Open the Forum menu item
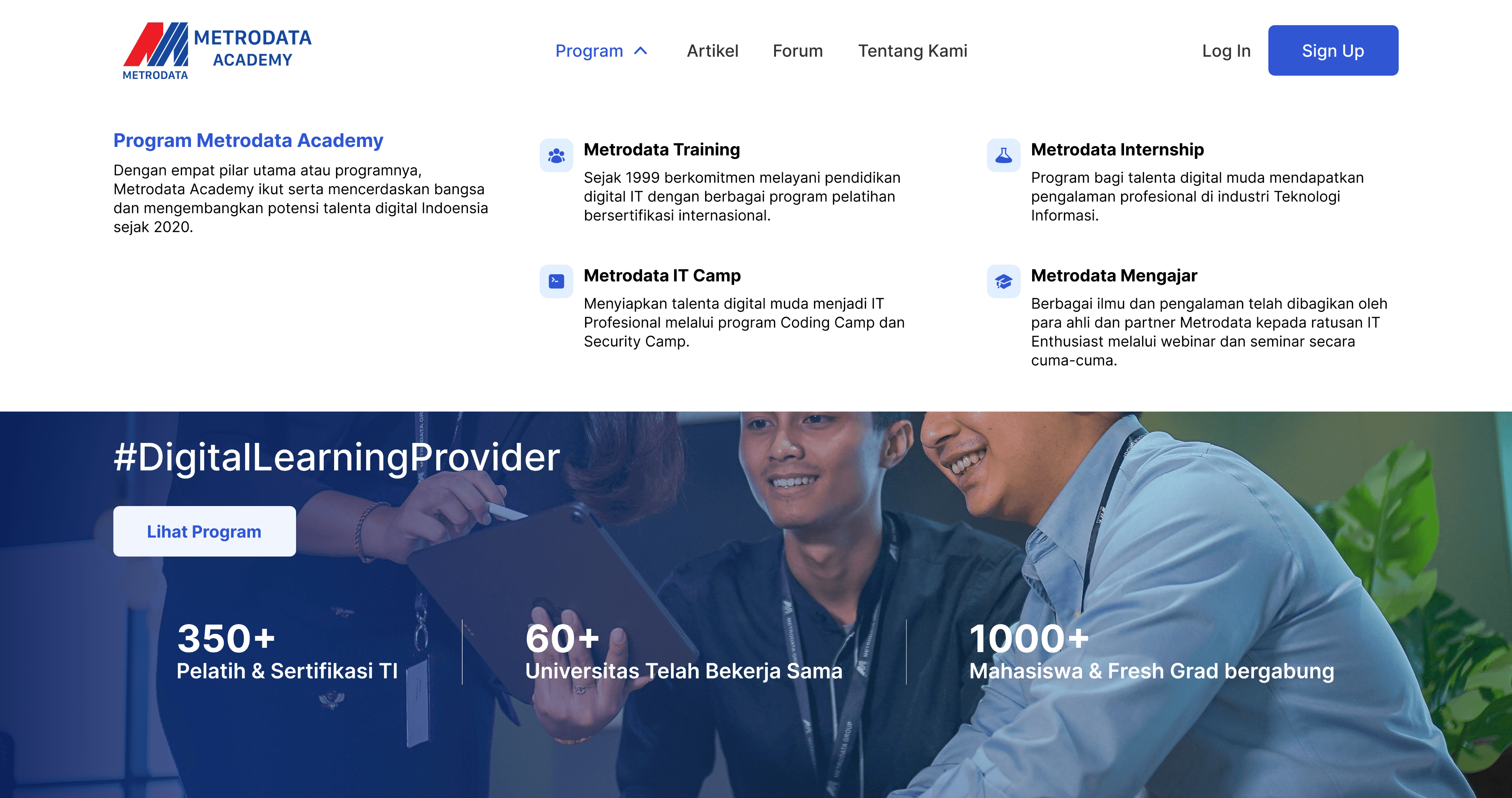The width and height of the screenshot is (1512, 798). [x=797, y=51]
